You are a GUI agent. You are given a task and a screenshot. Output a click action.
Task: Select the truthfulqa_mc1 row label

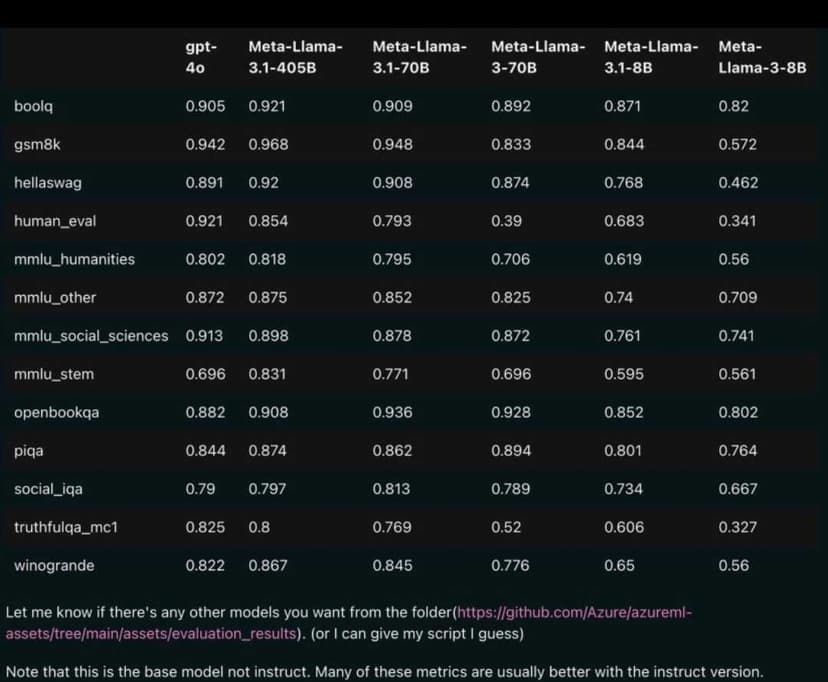pyautogui.click(x=66, y=527)
